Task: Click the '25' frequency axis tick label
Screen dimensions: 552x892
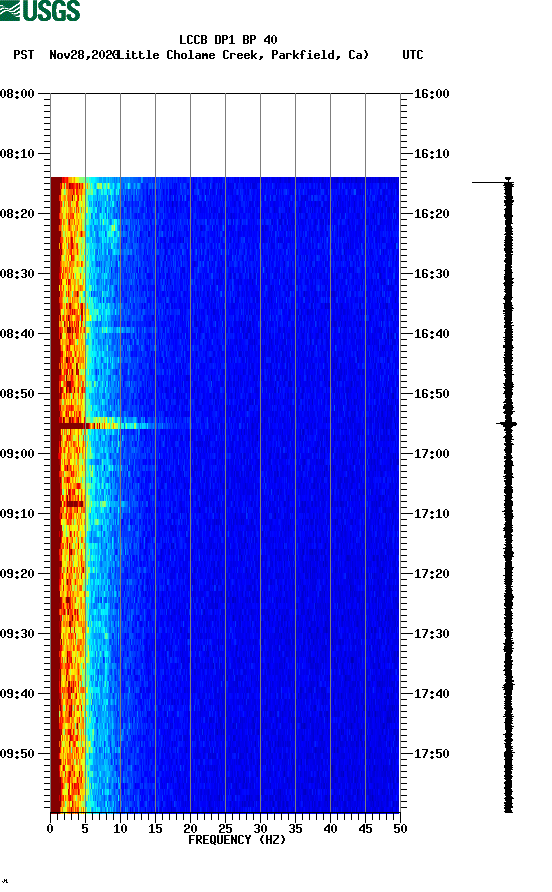Action: [x=225, y=828]
